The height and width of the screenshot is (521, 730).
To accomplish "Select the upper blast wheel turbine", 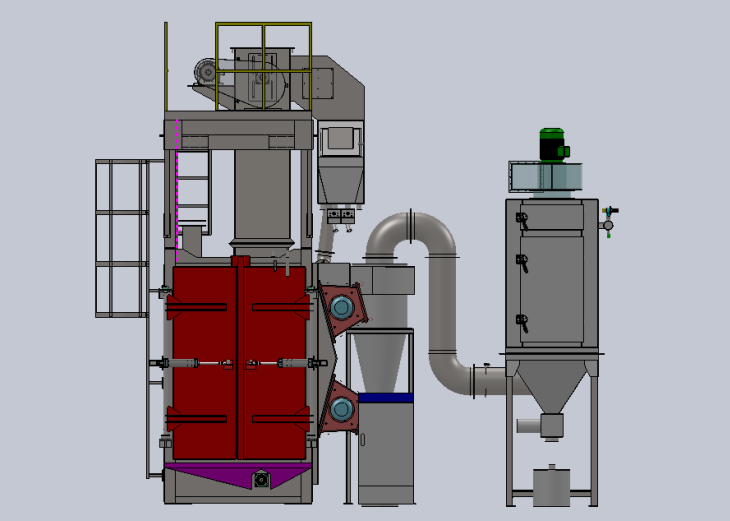I will pos(342,306).
